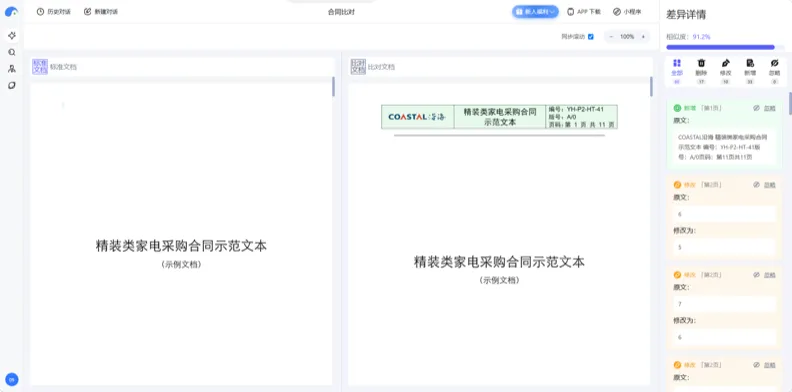Click the modified-to value 6
Image resolution: width=792 pixels, height=392 pixels.
[724, 337]
